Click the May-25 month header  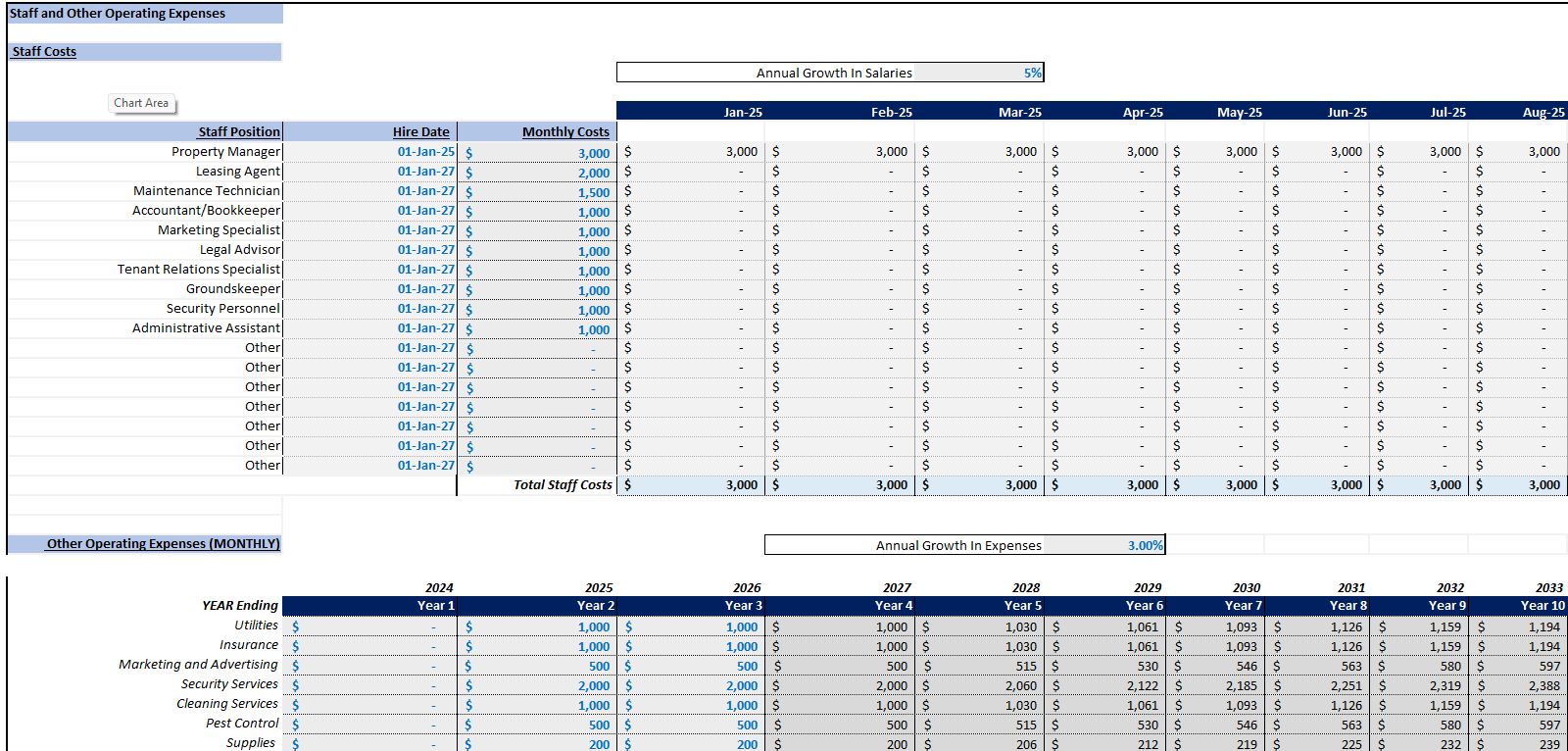coord(1240,113)
